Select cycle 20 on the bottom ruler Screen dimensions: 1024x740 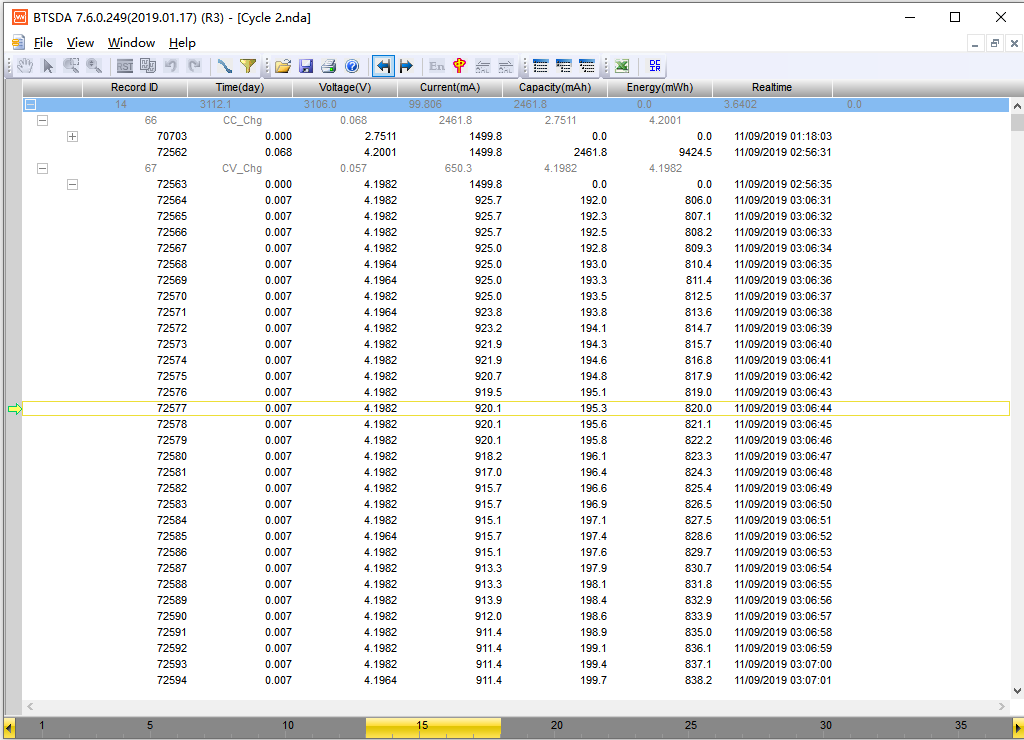556,726
